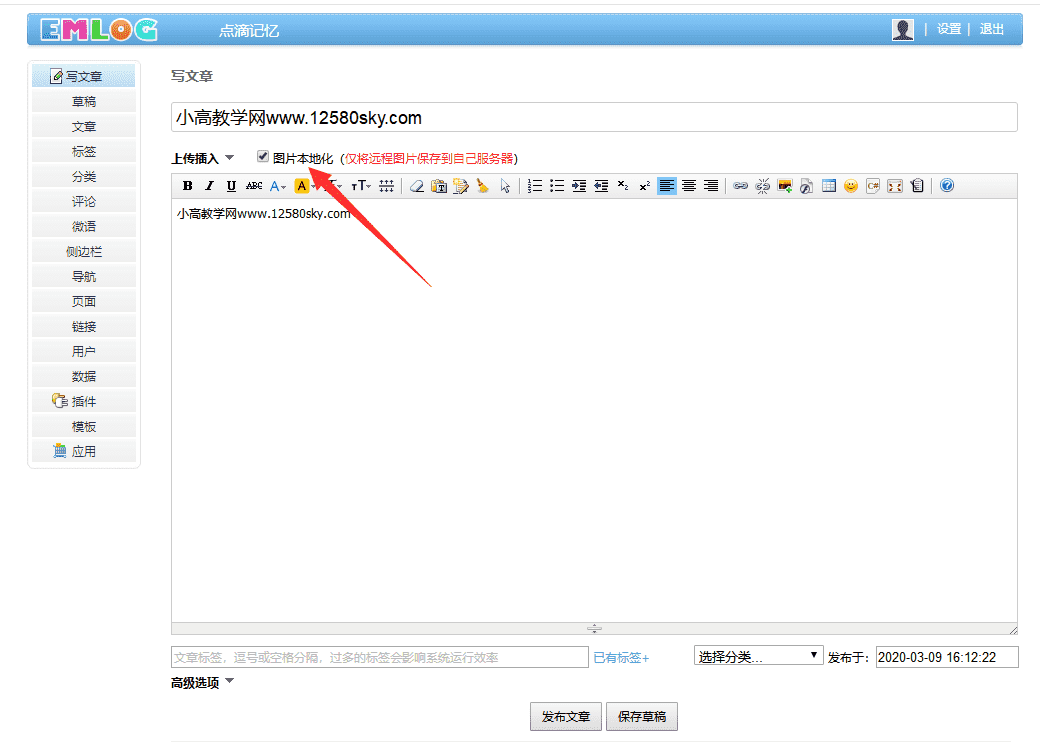
Task: Open the 选择分类 category dropdown
Action: click(758, 656)
